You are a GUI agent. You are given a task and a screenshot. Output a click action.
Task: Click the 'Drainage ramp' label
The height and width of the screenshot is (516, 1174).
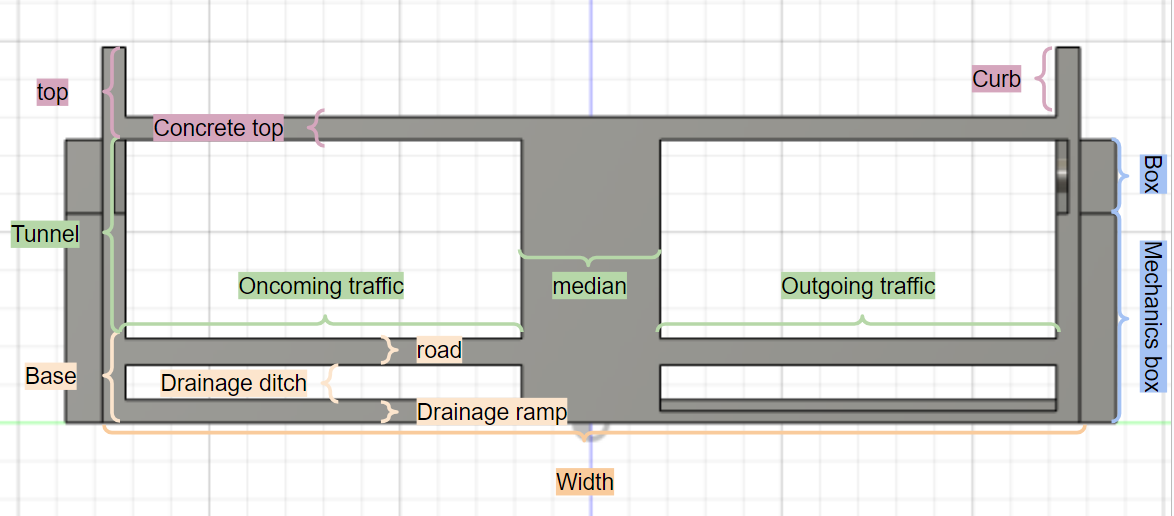(492, 411)
